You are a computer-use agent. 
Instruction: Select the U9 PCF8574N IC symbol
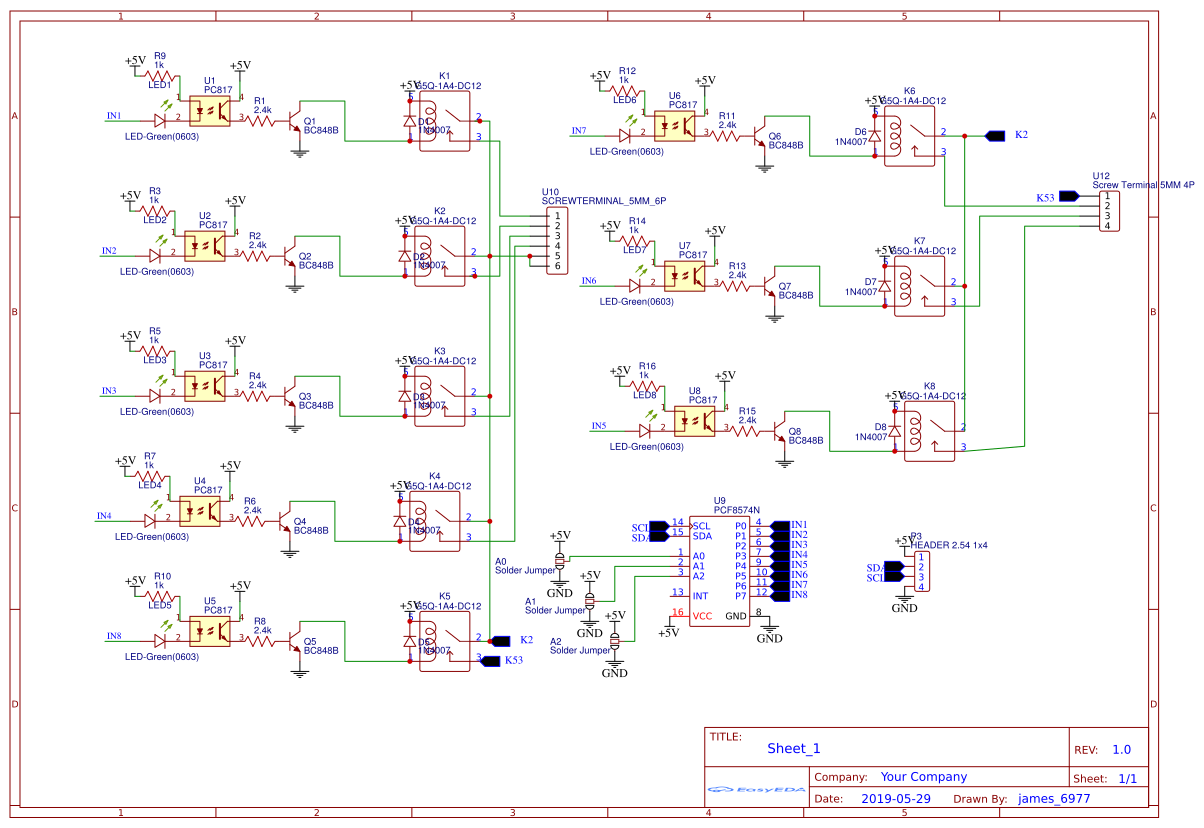[x=722, y=570]
